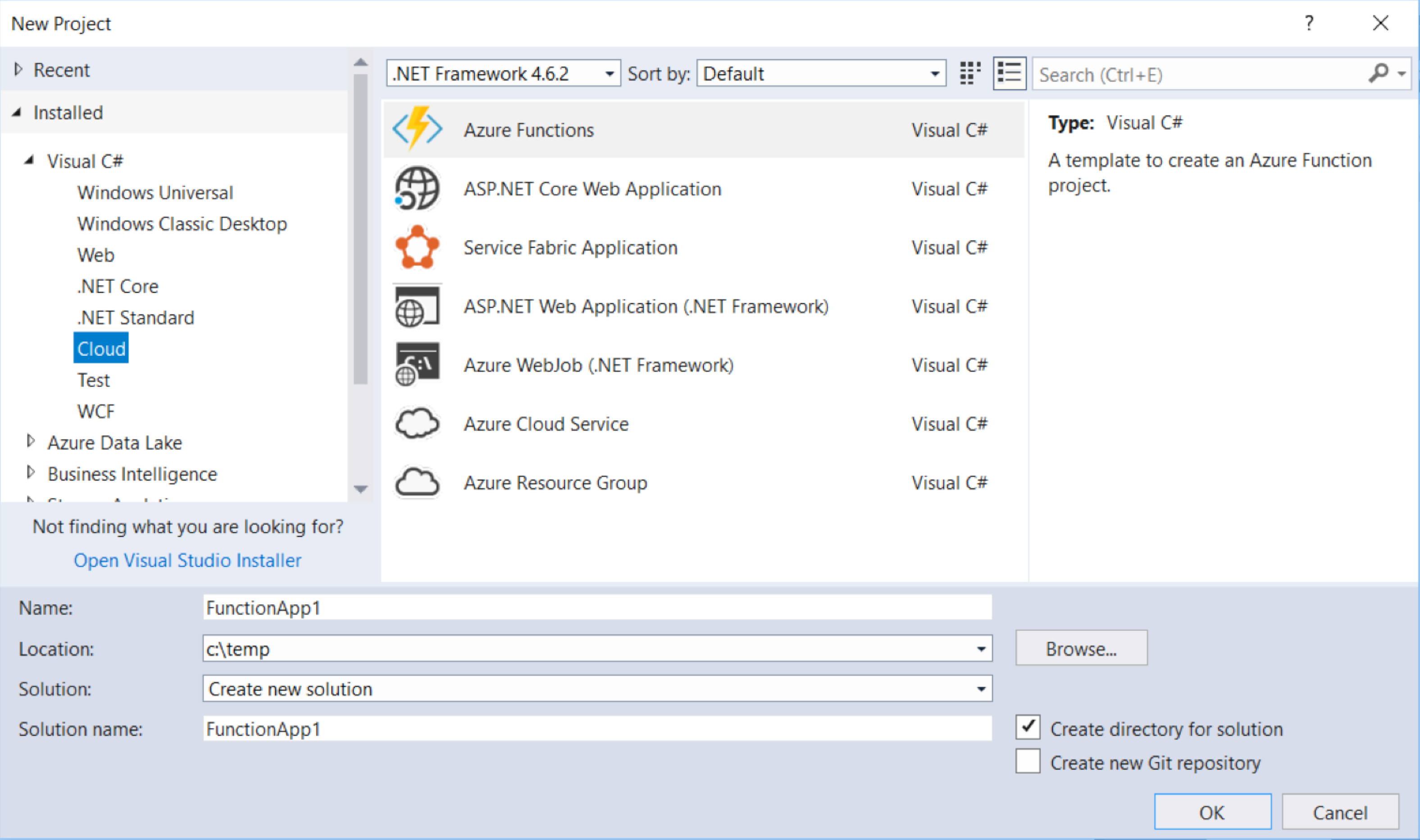
Task: Select the Azure Functions template name
Action: [529, 130]
